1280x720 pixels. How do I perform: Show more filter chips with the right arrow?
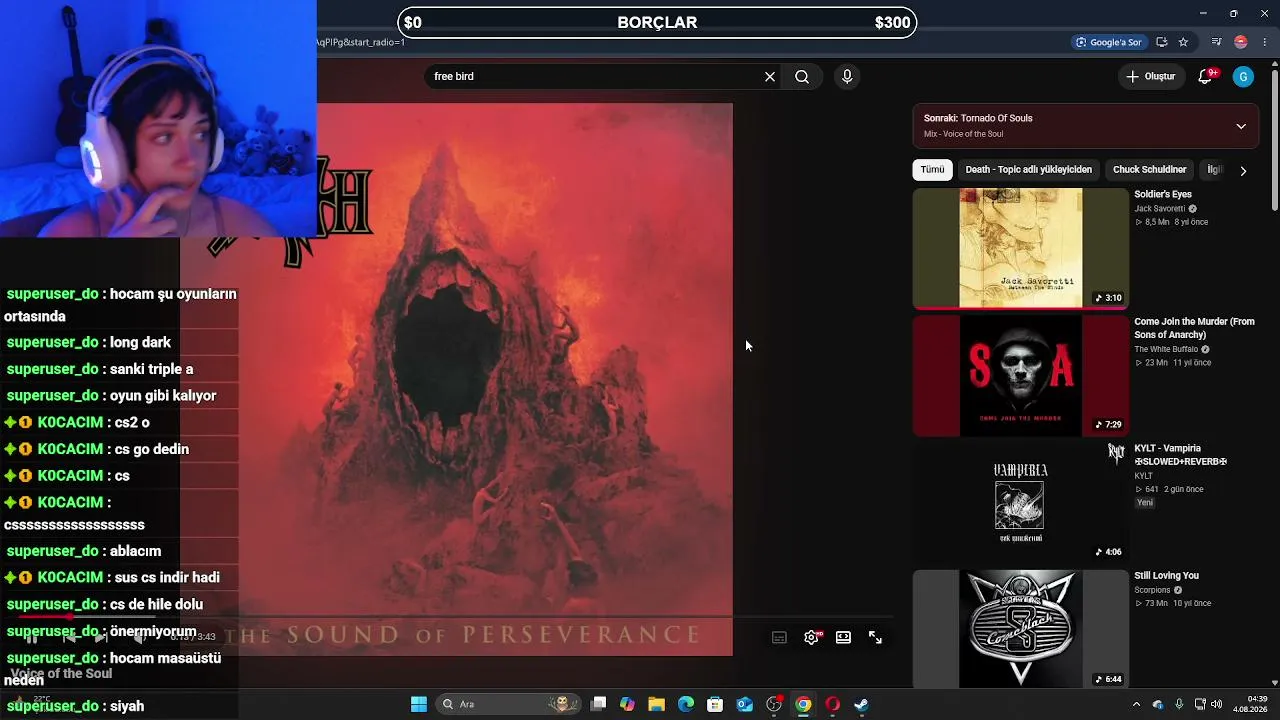click(x=1243, y=171)
